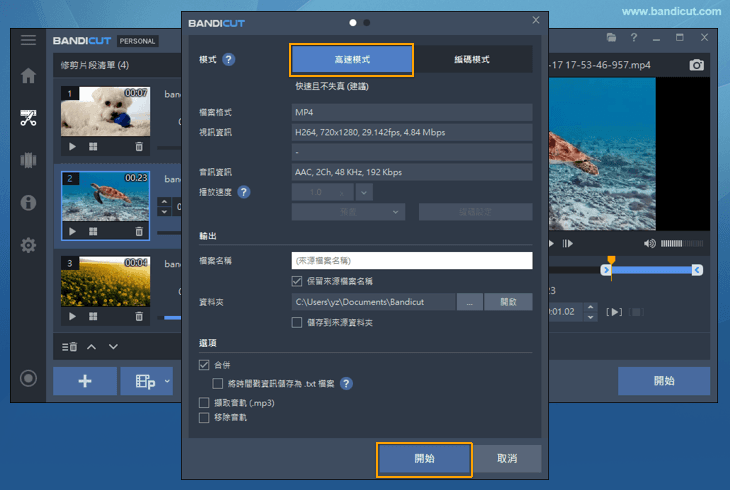The height and width of the screenshot is (490, 730).
Task: Enable save split info as .txt checkbox
Action: click(x=217, y=383)
